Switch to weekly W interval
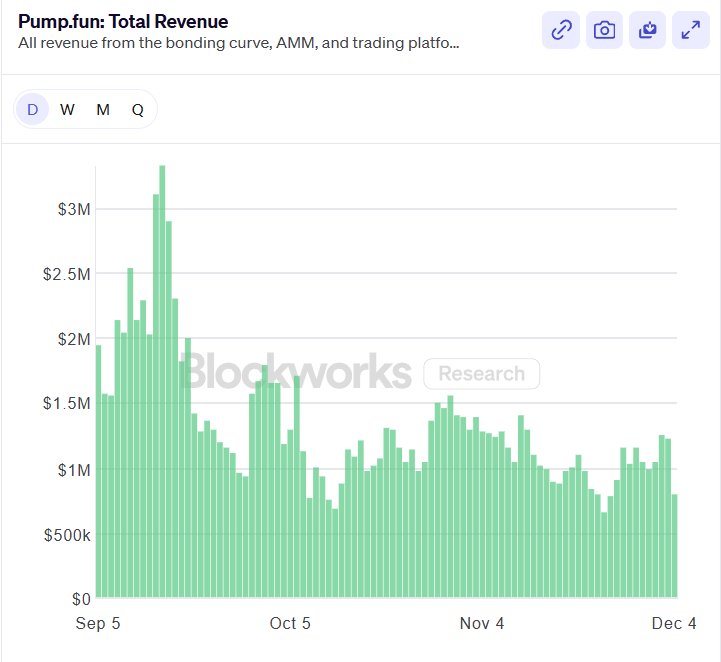Viewport: 721px width, 662px height. click(x=67, y=110)
